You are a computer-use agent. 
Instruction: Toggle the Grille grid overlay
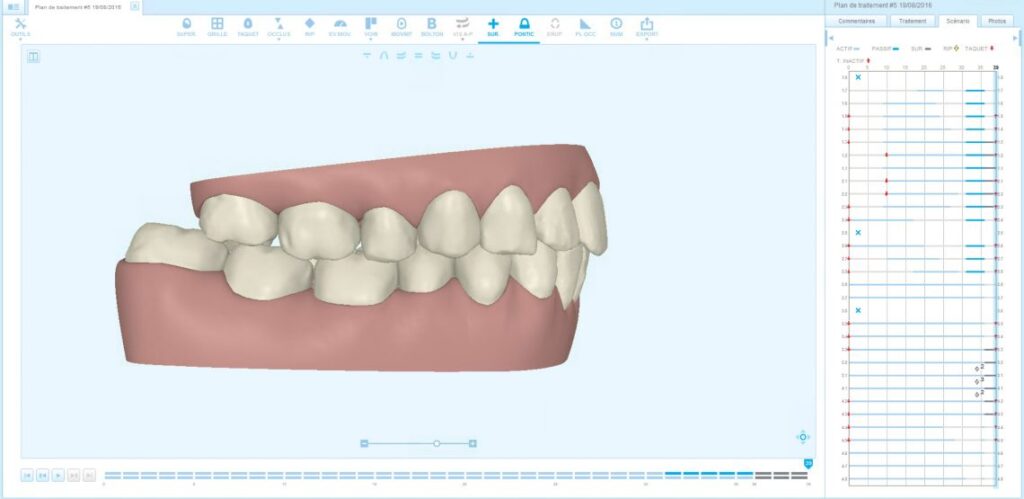[x=217, y=26]
